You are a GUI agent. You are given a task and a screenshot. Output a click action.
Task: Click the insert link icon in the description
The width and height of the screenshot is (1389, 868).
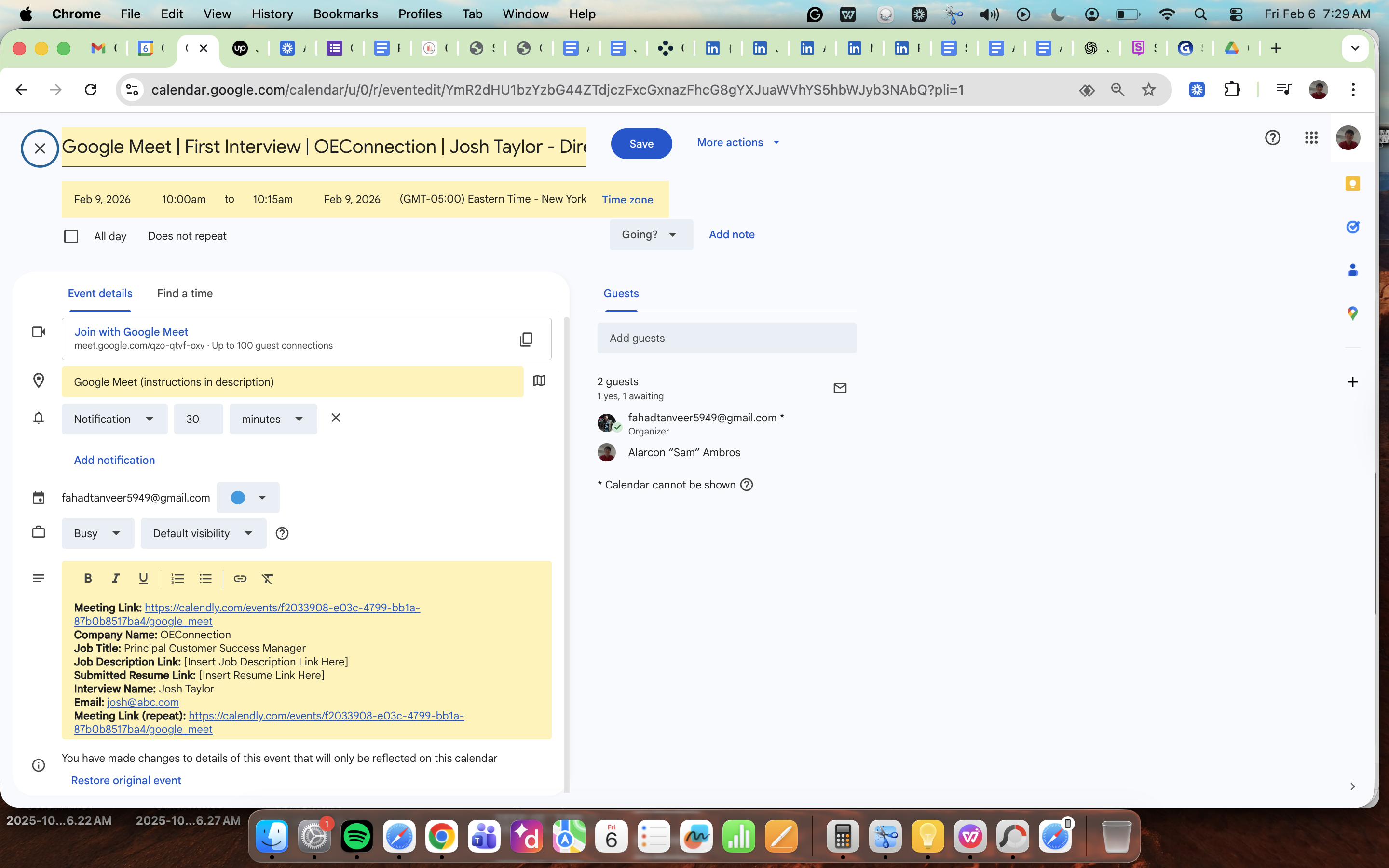(240, 579)
